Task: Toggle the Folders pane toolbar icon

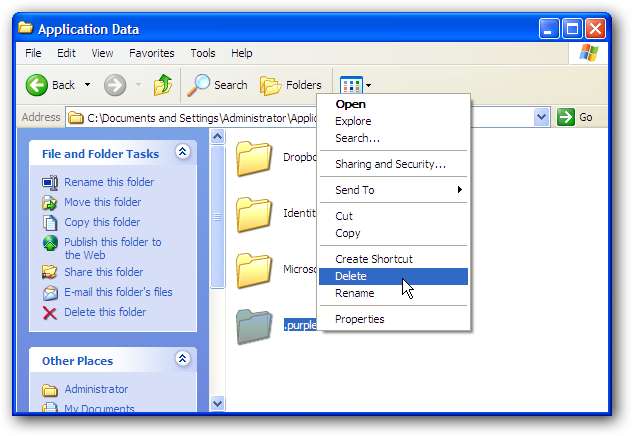Action: coord(270,85)
